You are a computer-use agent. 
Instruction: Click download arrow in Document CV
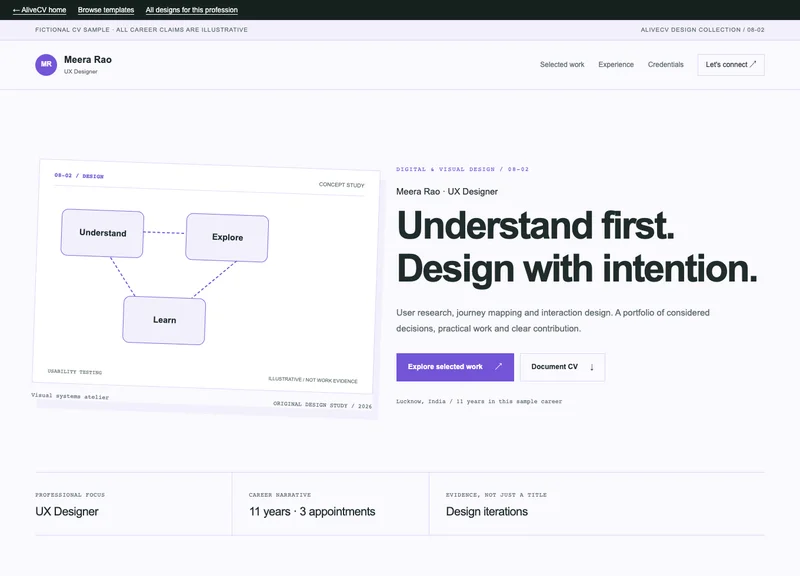click(x=592, y=367)
